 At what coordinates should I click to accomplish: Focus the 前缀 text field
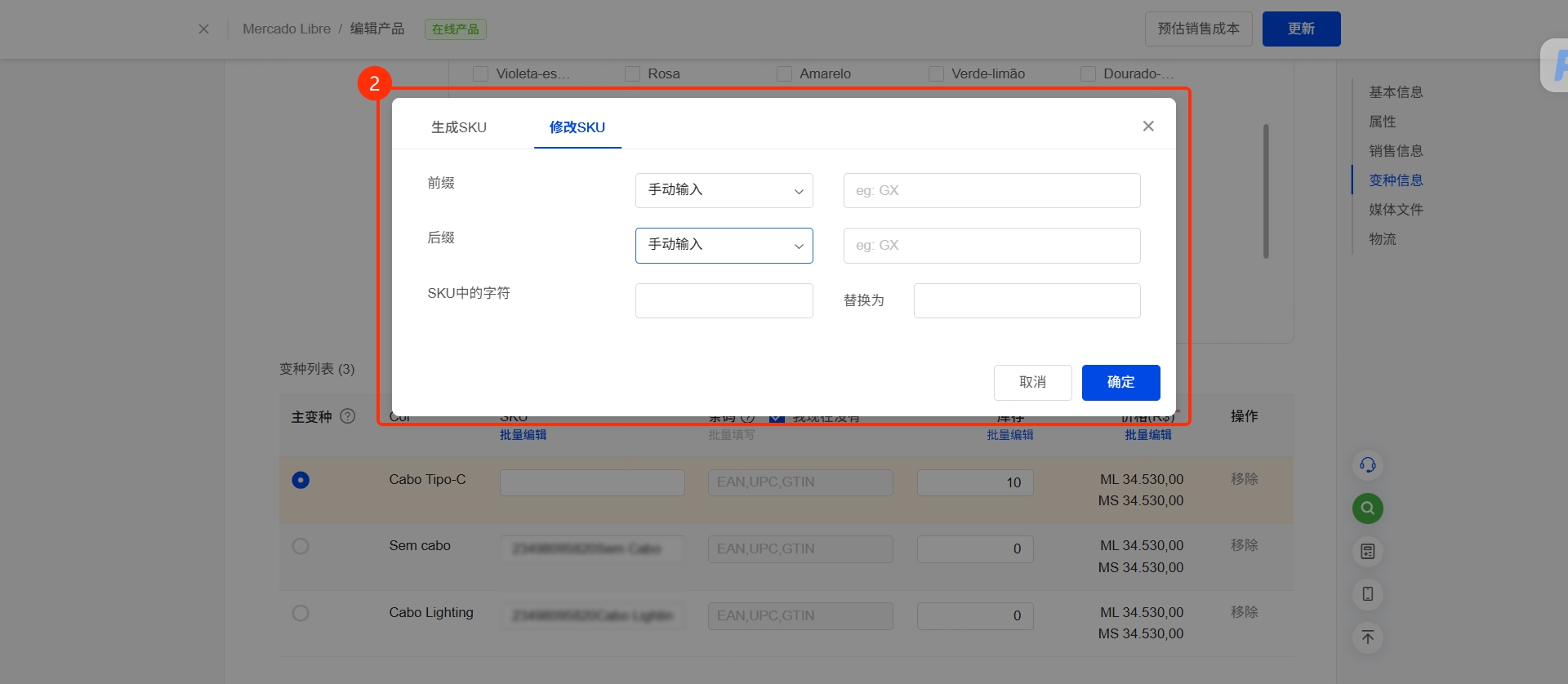click(992, 190)
